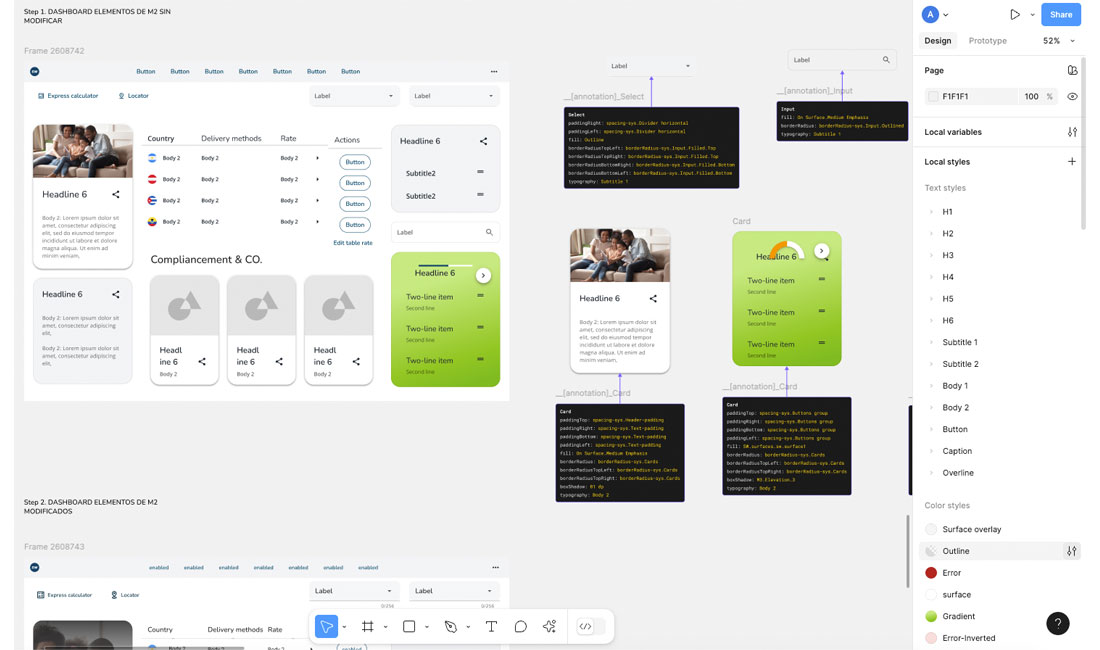Activate the Pen tool
The width and height of the screenshot is (1100, 650).
(x=450, y=627)
